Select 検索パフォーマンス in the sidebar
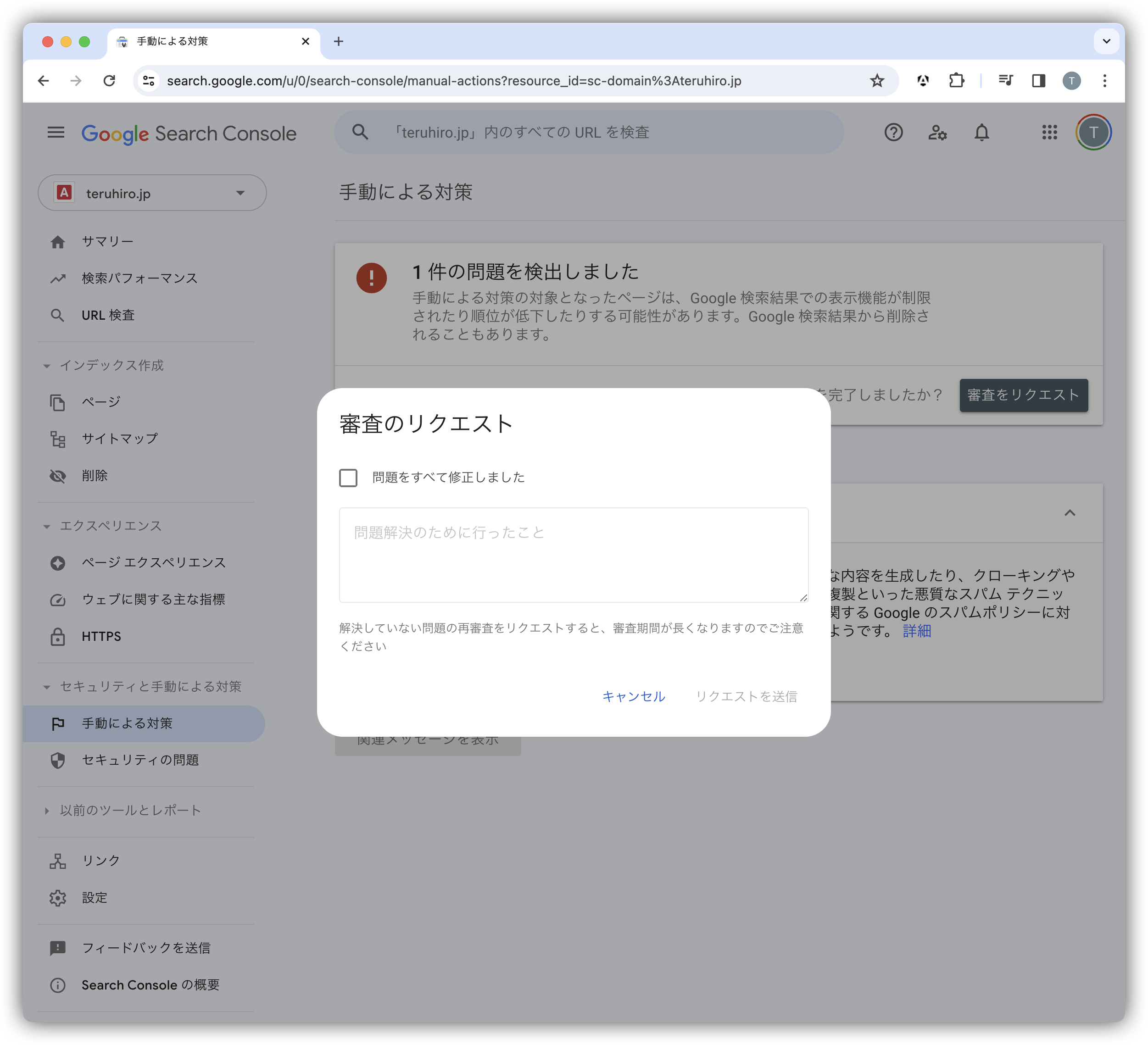Image resolution: width=1148 pixels, height=1045 pixels. coord(139,278)
